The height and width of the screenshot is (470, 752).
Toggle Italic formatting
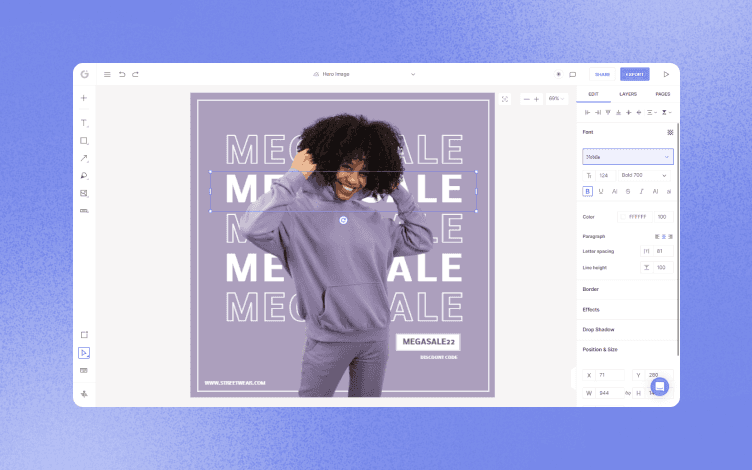pos(642,191)
